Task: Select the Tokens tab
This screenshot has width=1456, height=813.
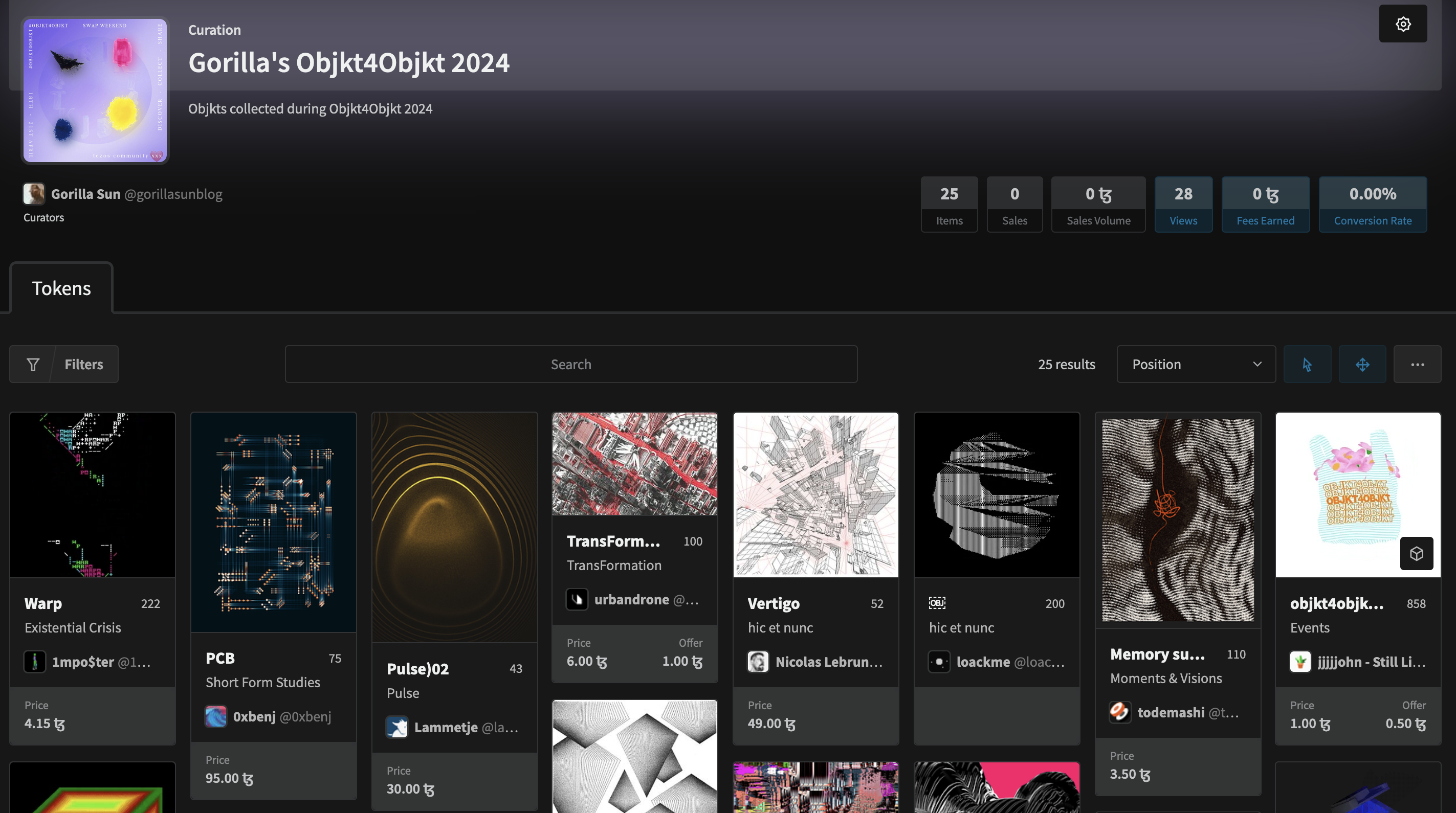Action: 61,288
